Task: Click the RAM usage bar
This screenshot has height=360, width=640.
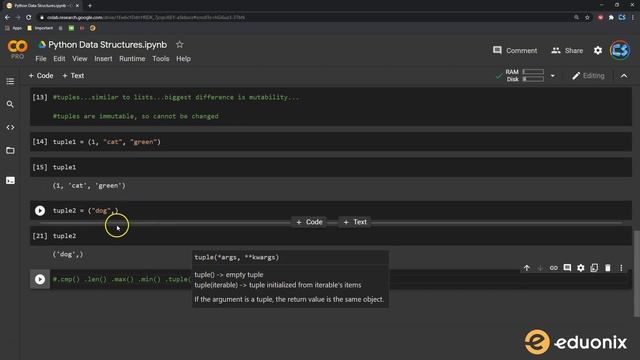Action: (533, 72)
